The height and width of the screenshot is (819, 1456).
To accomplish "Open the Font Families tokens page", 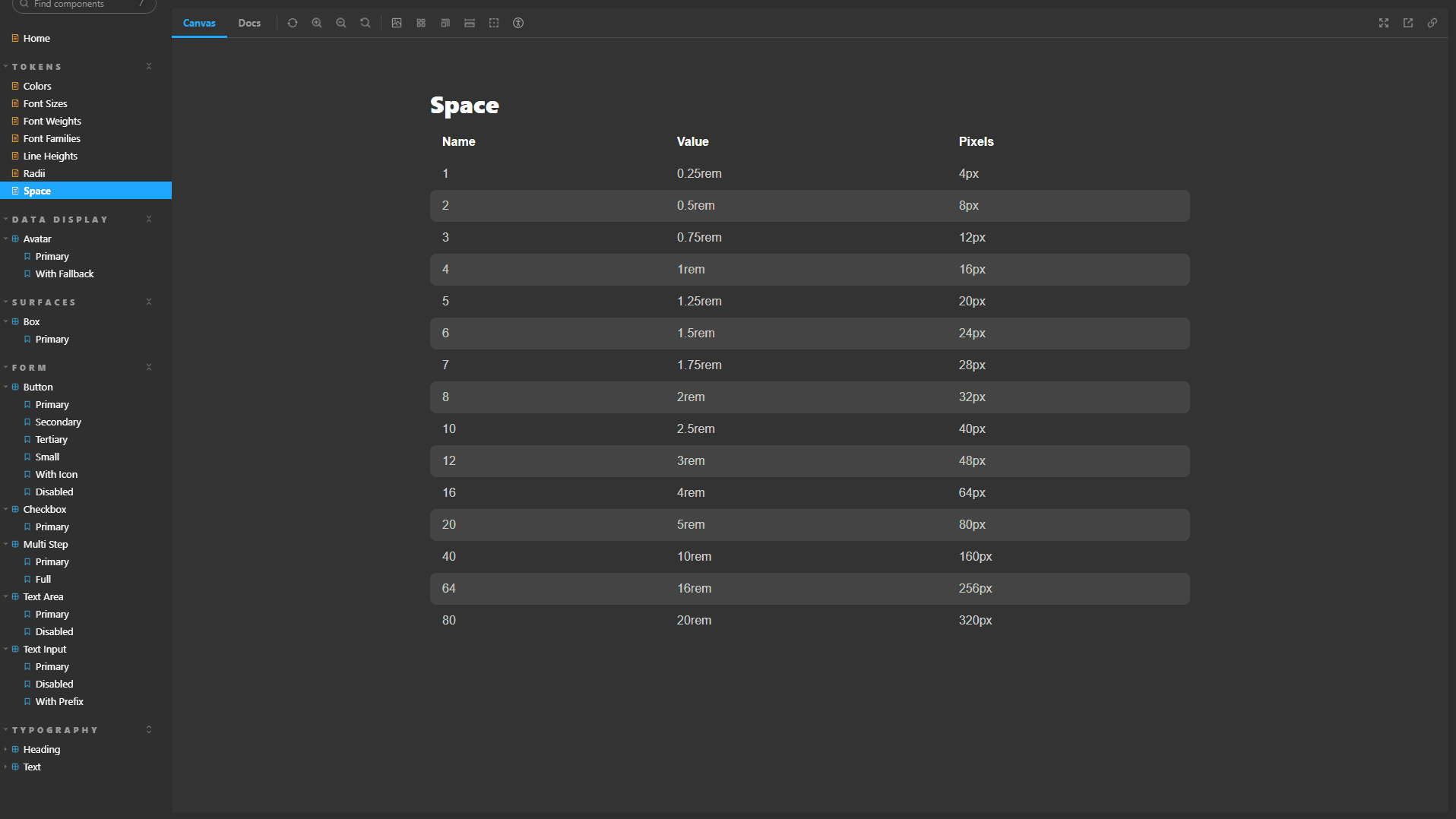I will click(x=52, y=138).
